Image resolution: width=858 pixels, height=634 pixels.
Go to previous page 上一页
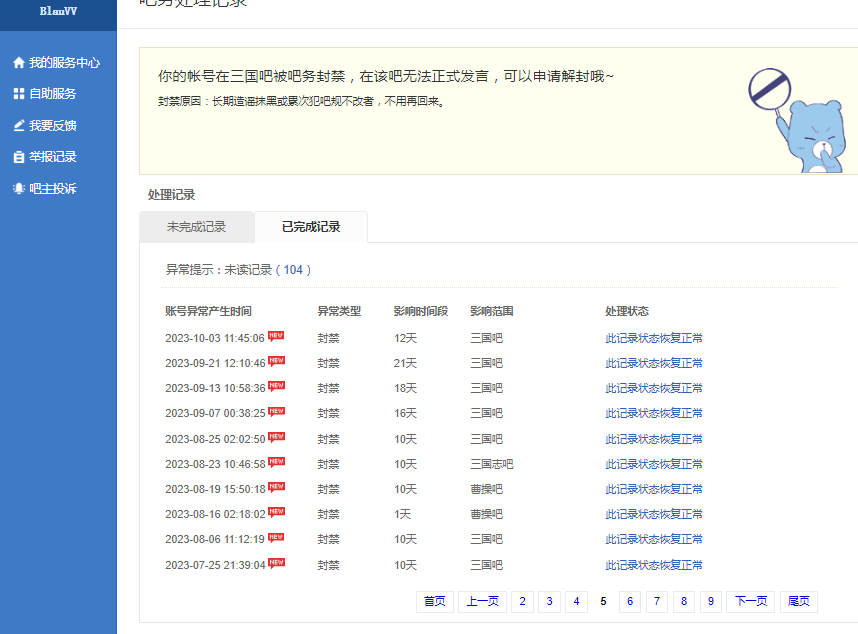481,601
